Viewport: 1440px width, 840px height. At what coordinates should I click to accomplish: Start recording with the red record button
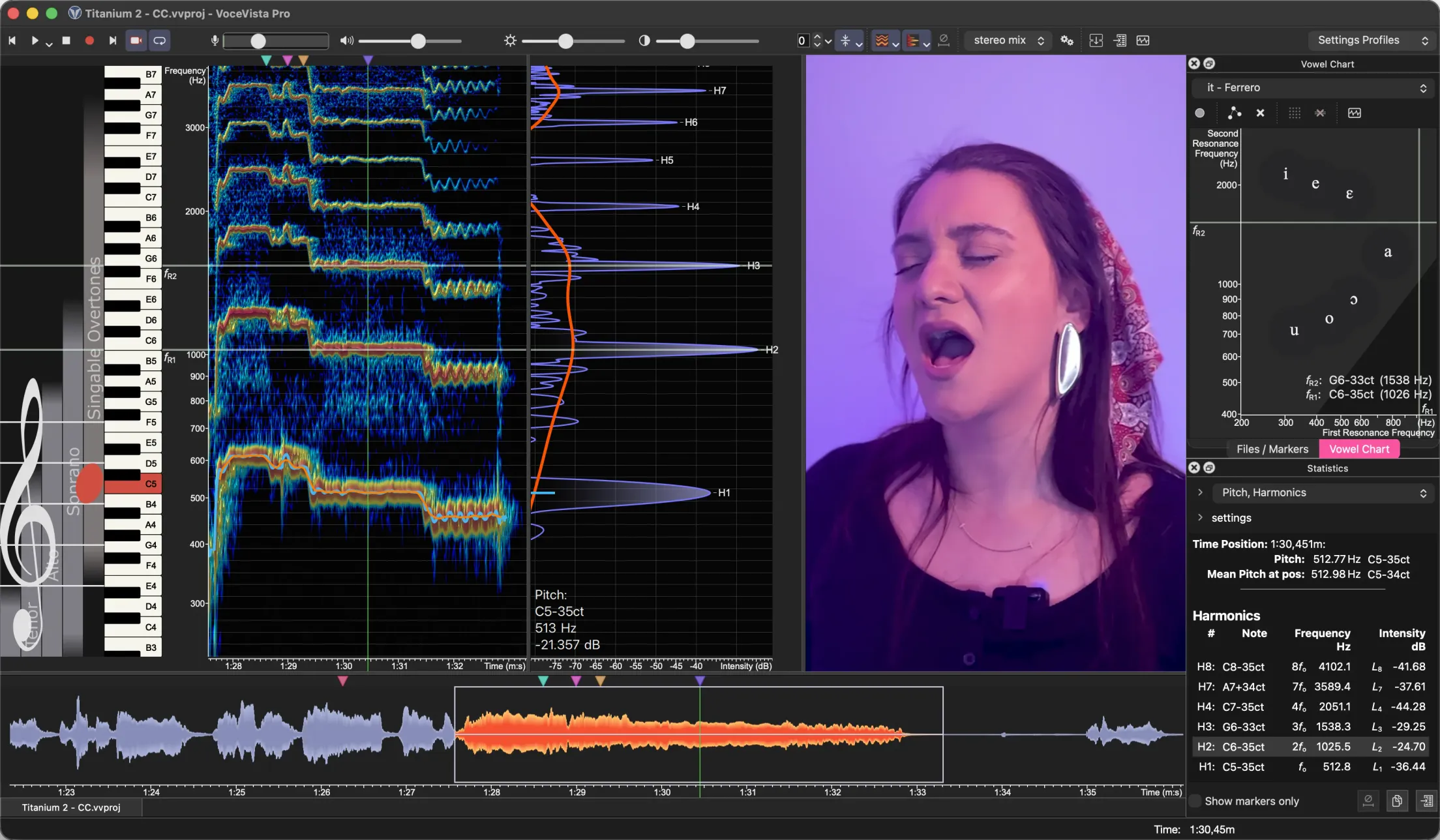(x=89, y=40)
